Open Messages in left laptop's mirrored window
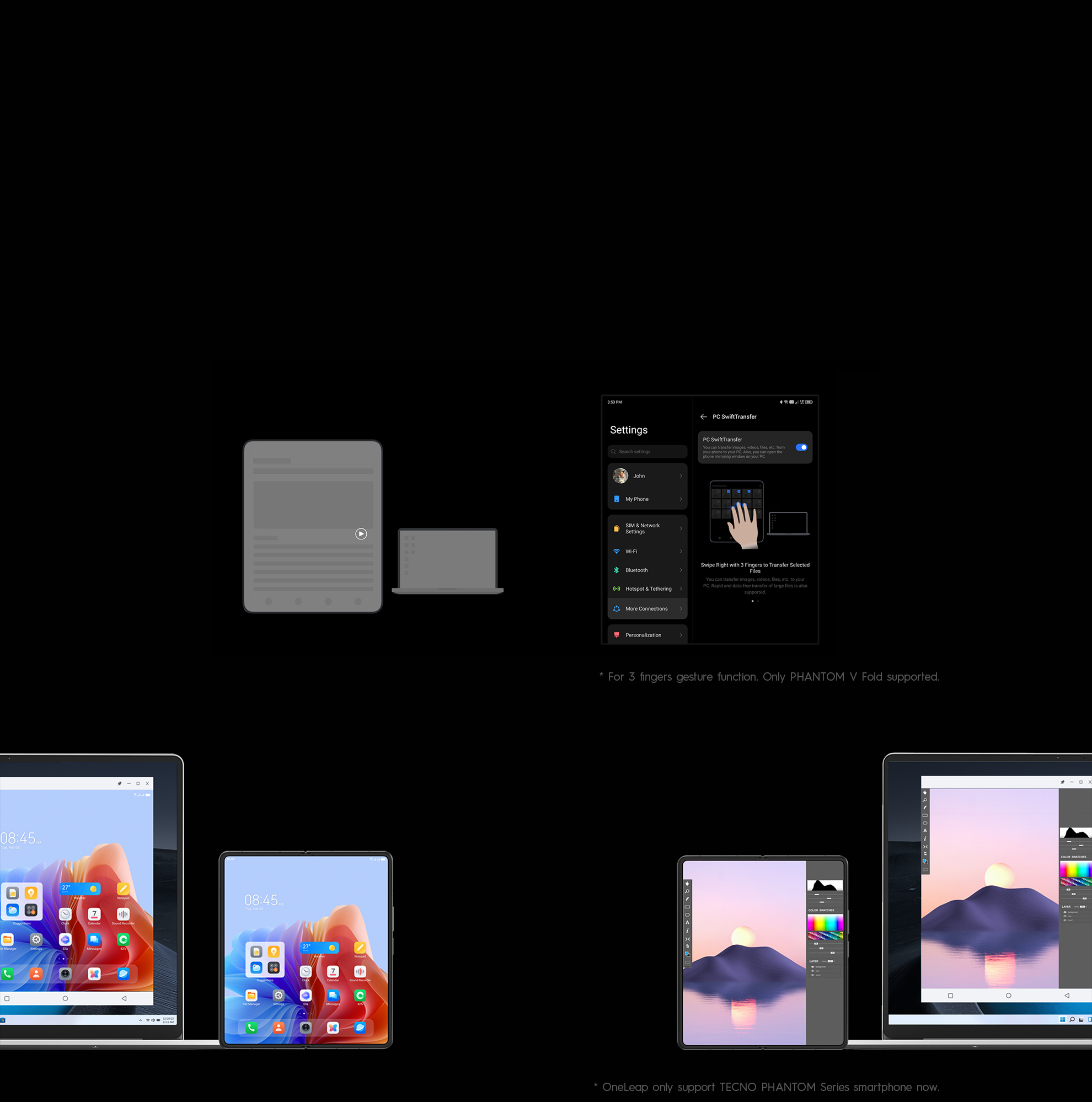Image resolution: width=1092 pixels, height=1102 pixels. coord(94,939)
